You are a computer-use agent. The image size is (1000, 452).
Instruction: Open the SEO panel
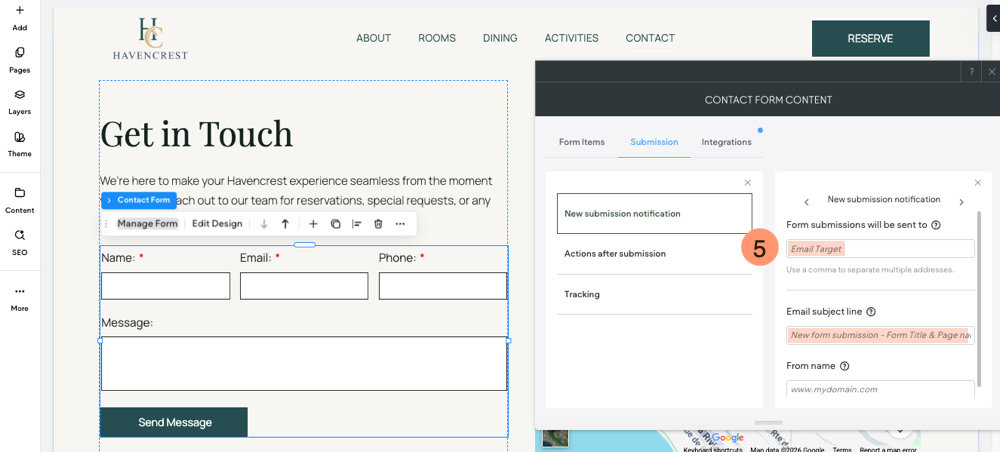pyautogui.click(x=19, y=241)
